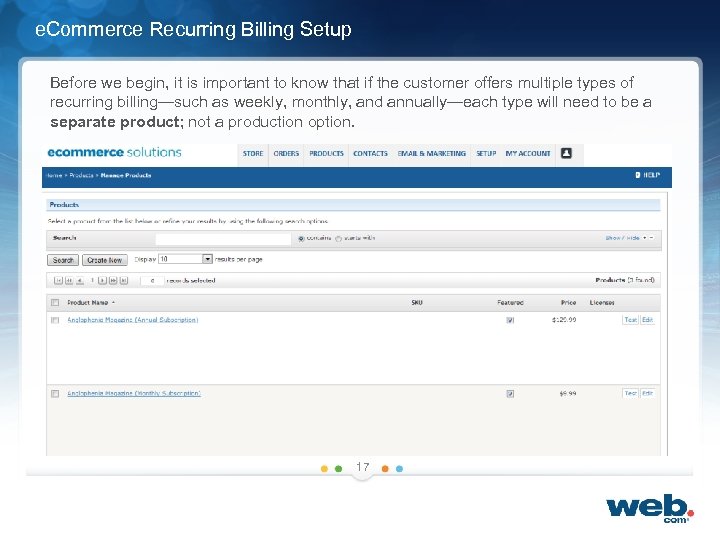Image resolution: width=720 pixels, height=540 pixels.
Task: Click the $9.99 price cell
Action: (x=568, y=394)
